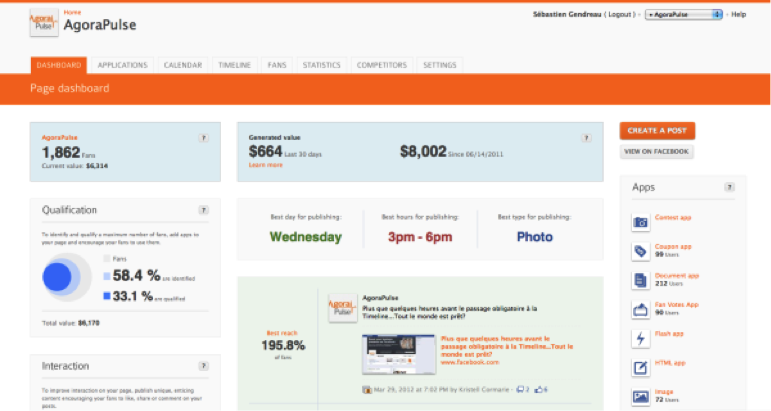Open the Statistics tab

point(322,65)
